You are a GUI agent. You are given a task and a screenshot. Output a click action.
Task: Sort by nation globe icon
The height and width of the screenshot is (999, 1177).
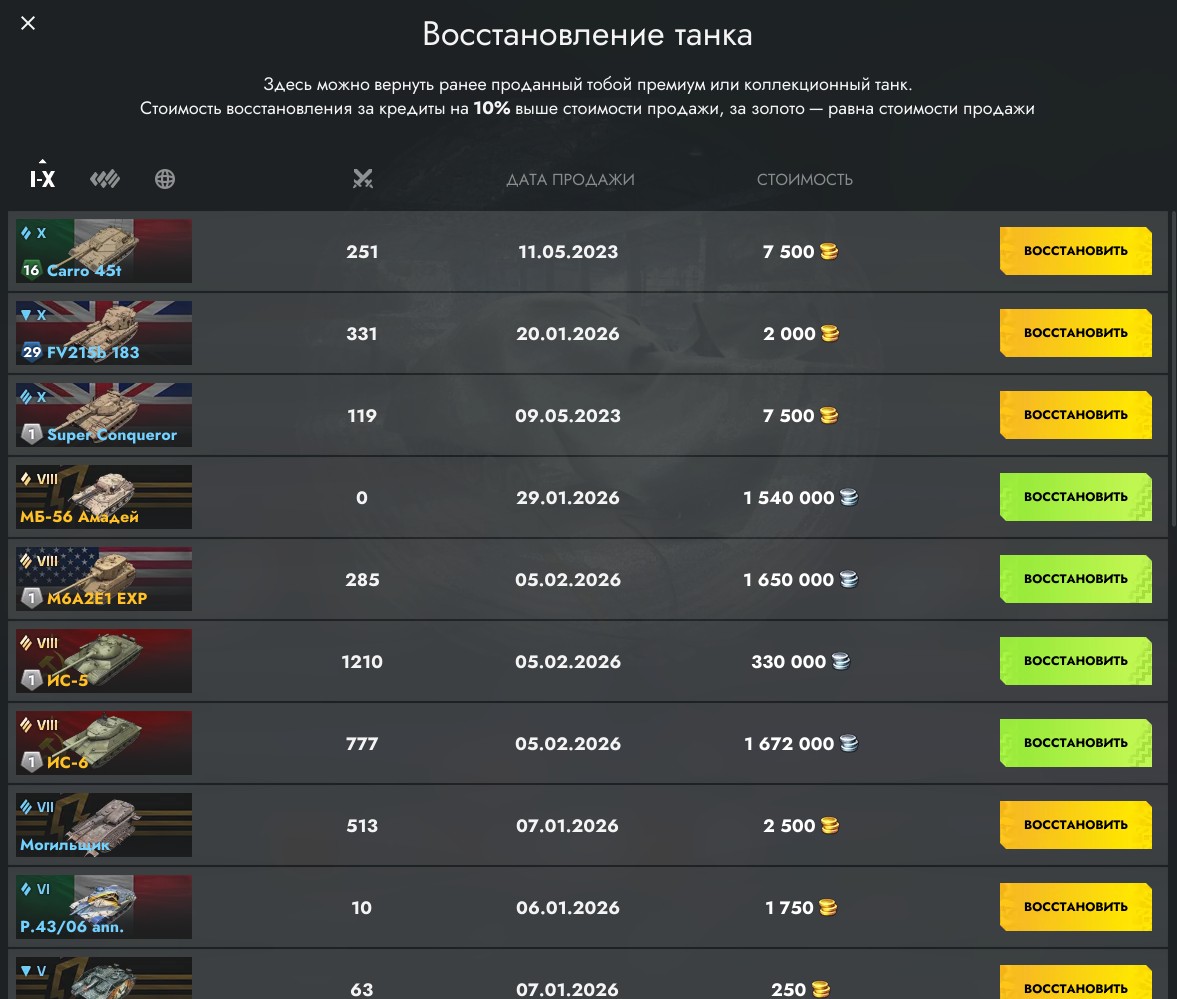click(x=165, y=179)
